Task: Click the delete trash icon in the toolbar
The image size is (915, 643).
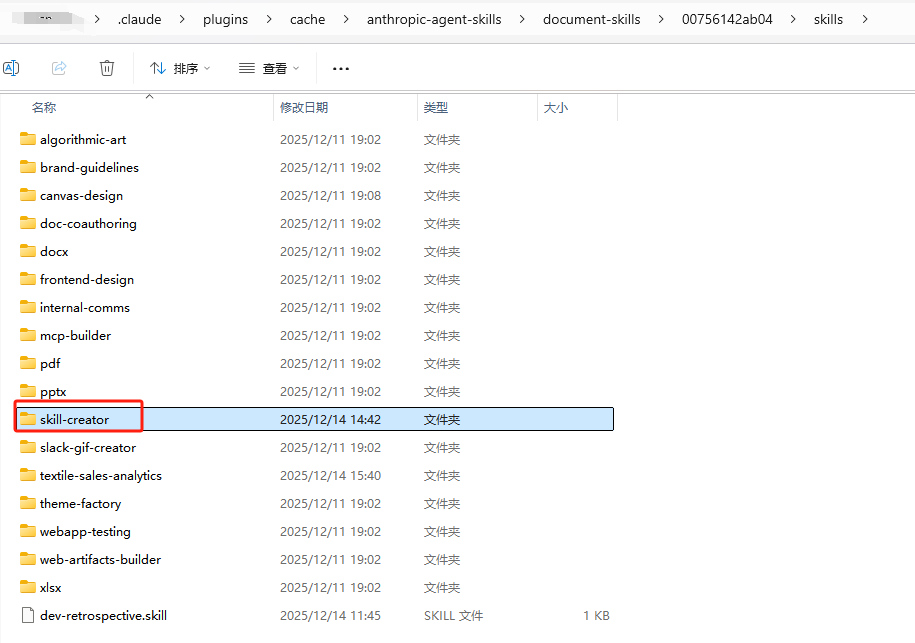Action: [x=107, y=67]
